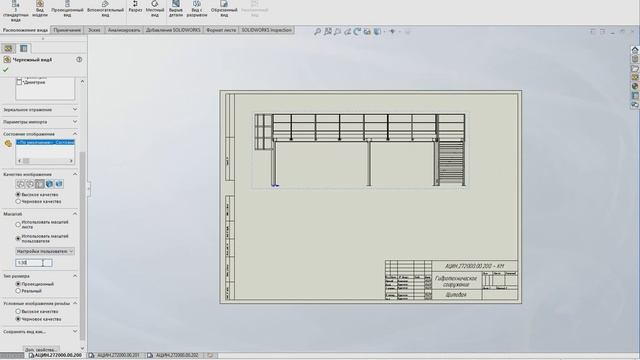Open SOLIDWORKS Inspection tab

coord(267,30)
